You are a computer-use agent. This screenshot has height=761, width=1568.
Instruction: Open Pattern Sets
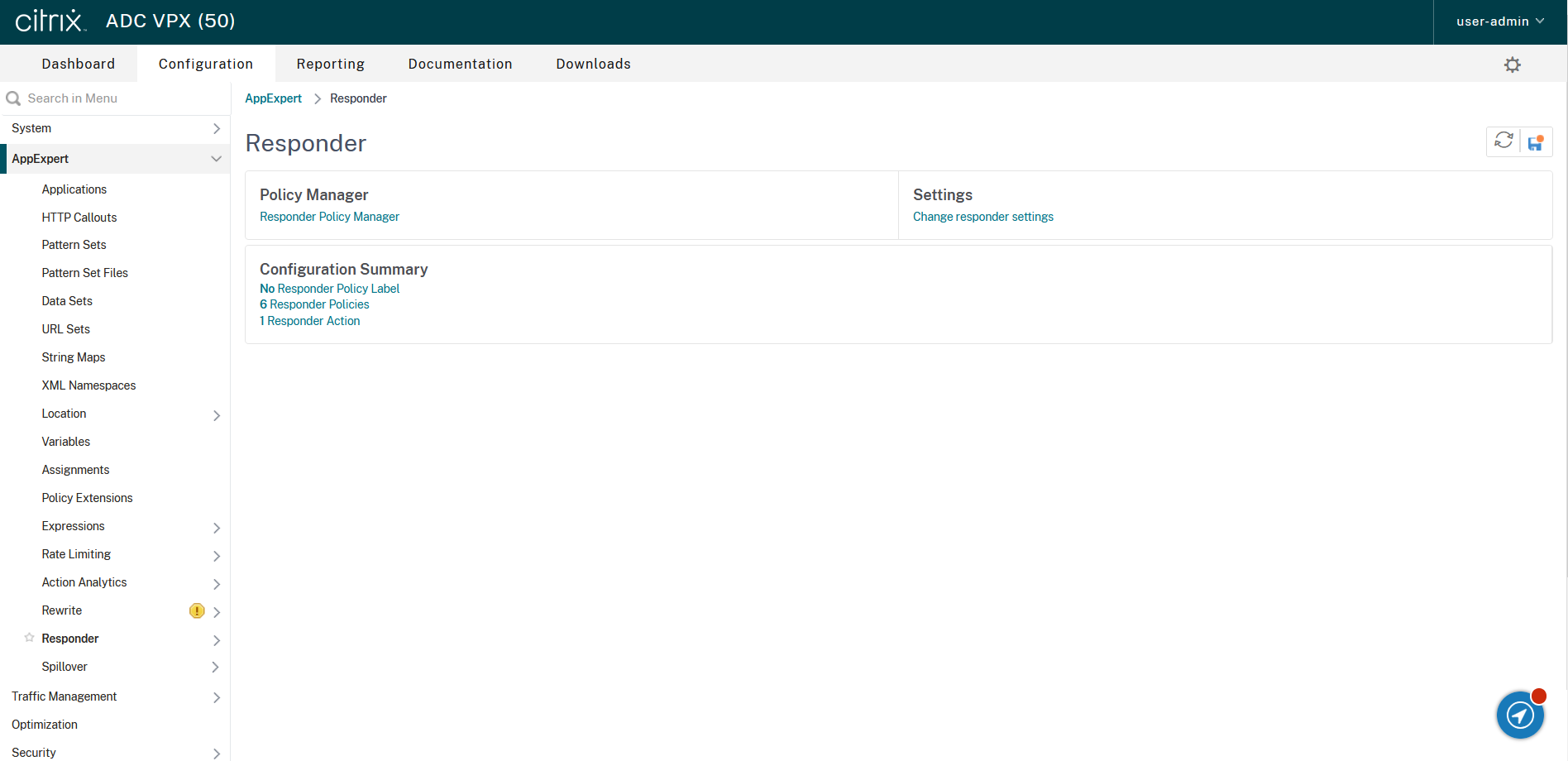click(74, 245)
